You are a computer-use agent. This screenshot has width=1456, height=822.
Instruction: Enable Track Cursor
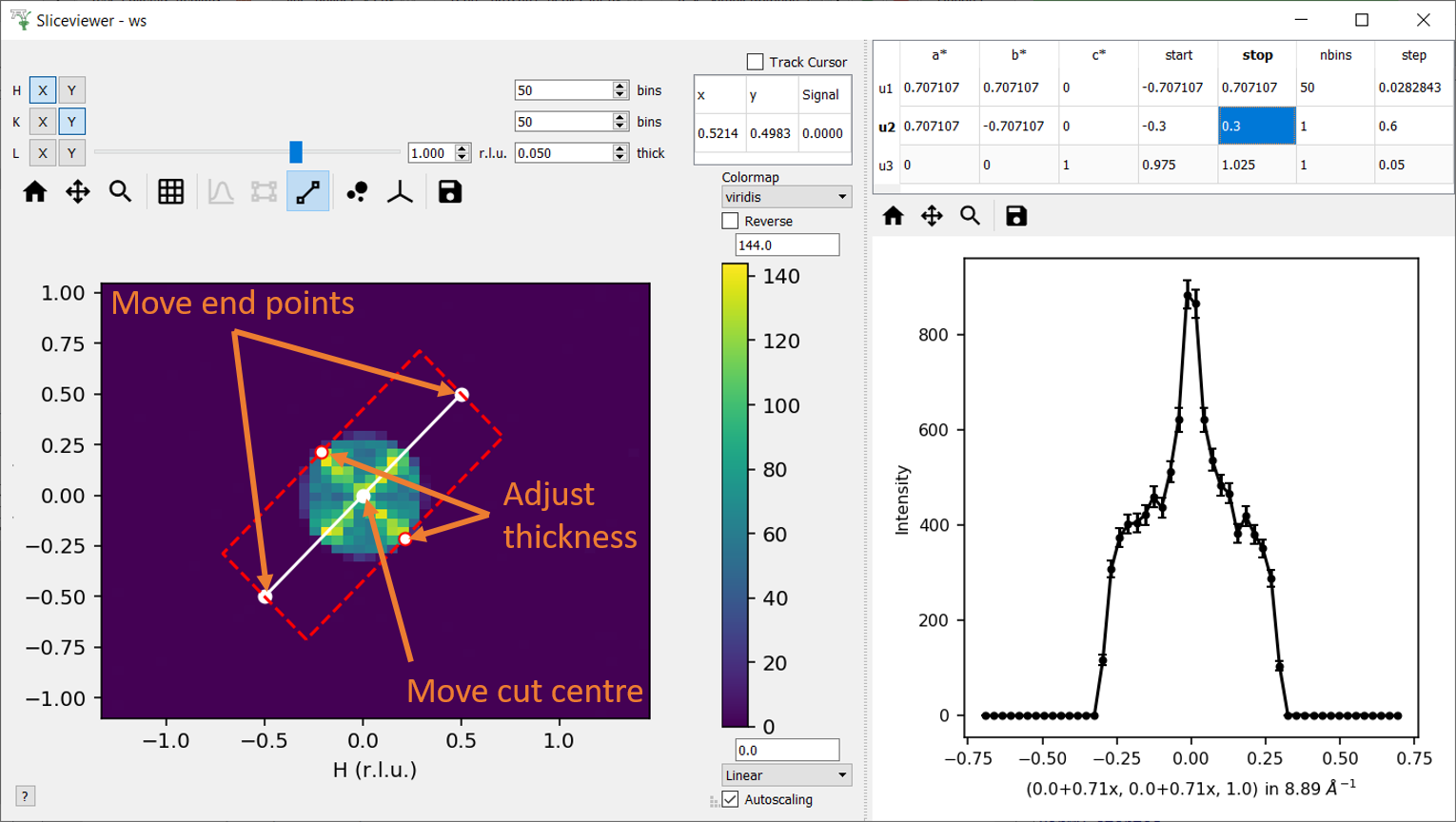point(756,62)
